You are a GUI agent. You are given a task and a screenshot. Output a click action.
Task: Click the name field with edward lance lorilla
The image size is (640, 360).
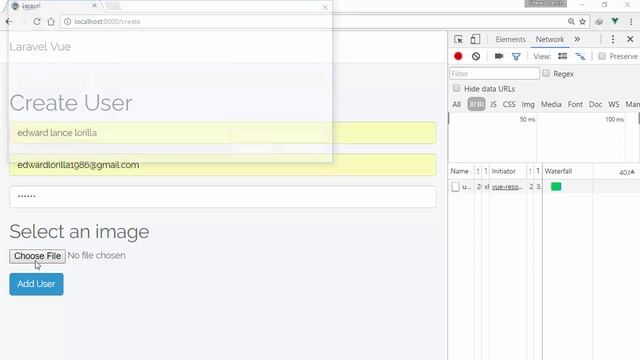tap(223, 133)
